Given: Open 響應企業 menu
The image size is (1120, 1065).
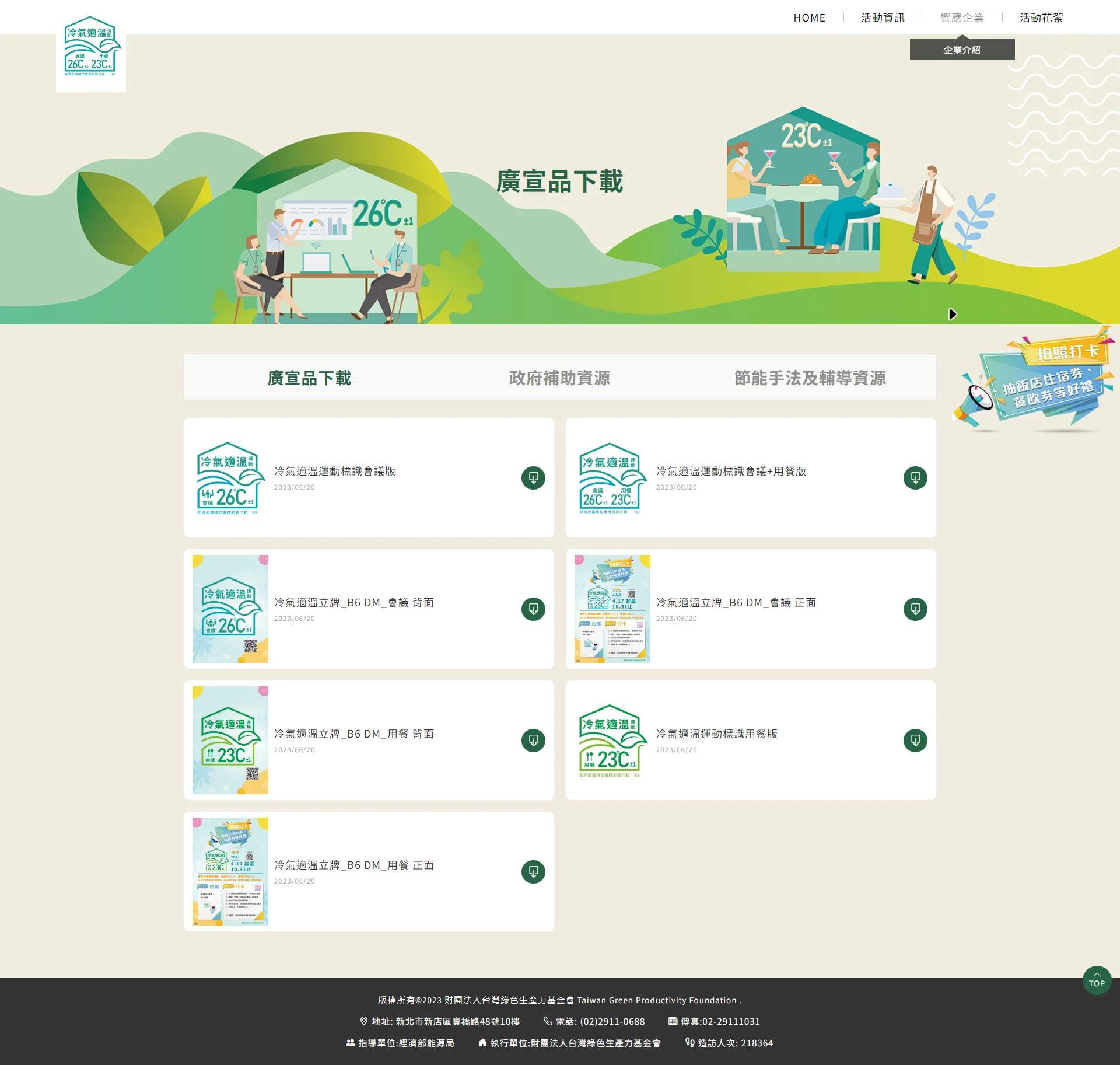Looking at the screenshot, I should (962, 18).
